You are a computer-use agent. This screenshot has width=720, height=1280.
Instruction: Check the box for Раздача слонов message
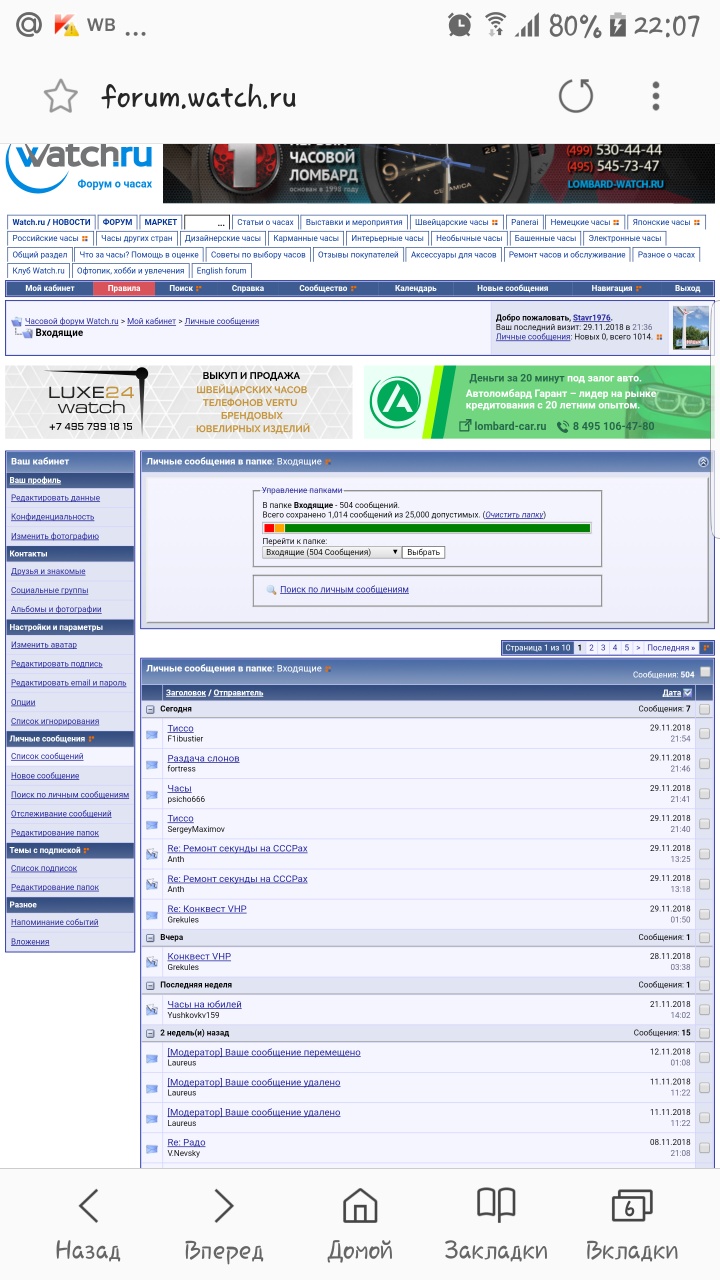click(704, 764)
